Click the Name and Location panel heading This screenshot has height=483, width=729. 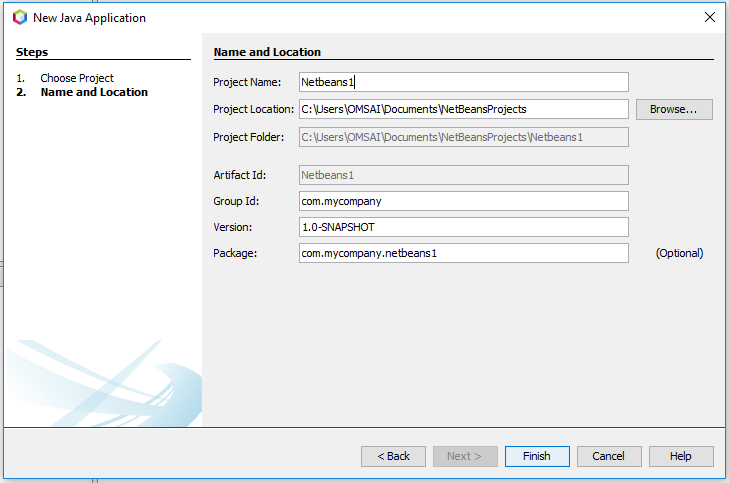coord(268,52)
